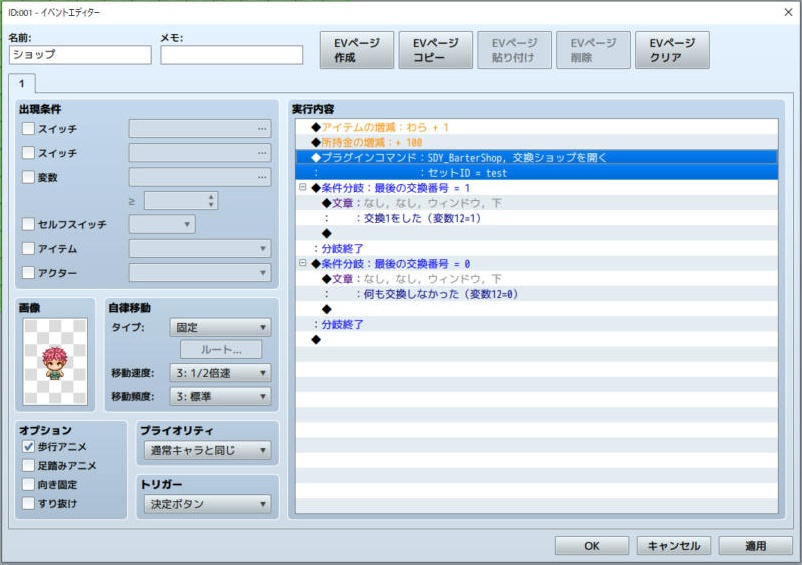Image resolution: width=802 pixels, height=565 pixels.
Task: Click the variable value stepper arrows
Action: click(211, 200)
